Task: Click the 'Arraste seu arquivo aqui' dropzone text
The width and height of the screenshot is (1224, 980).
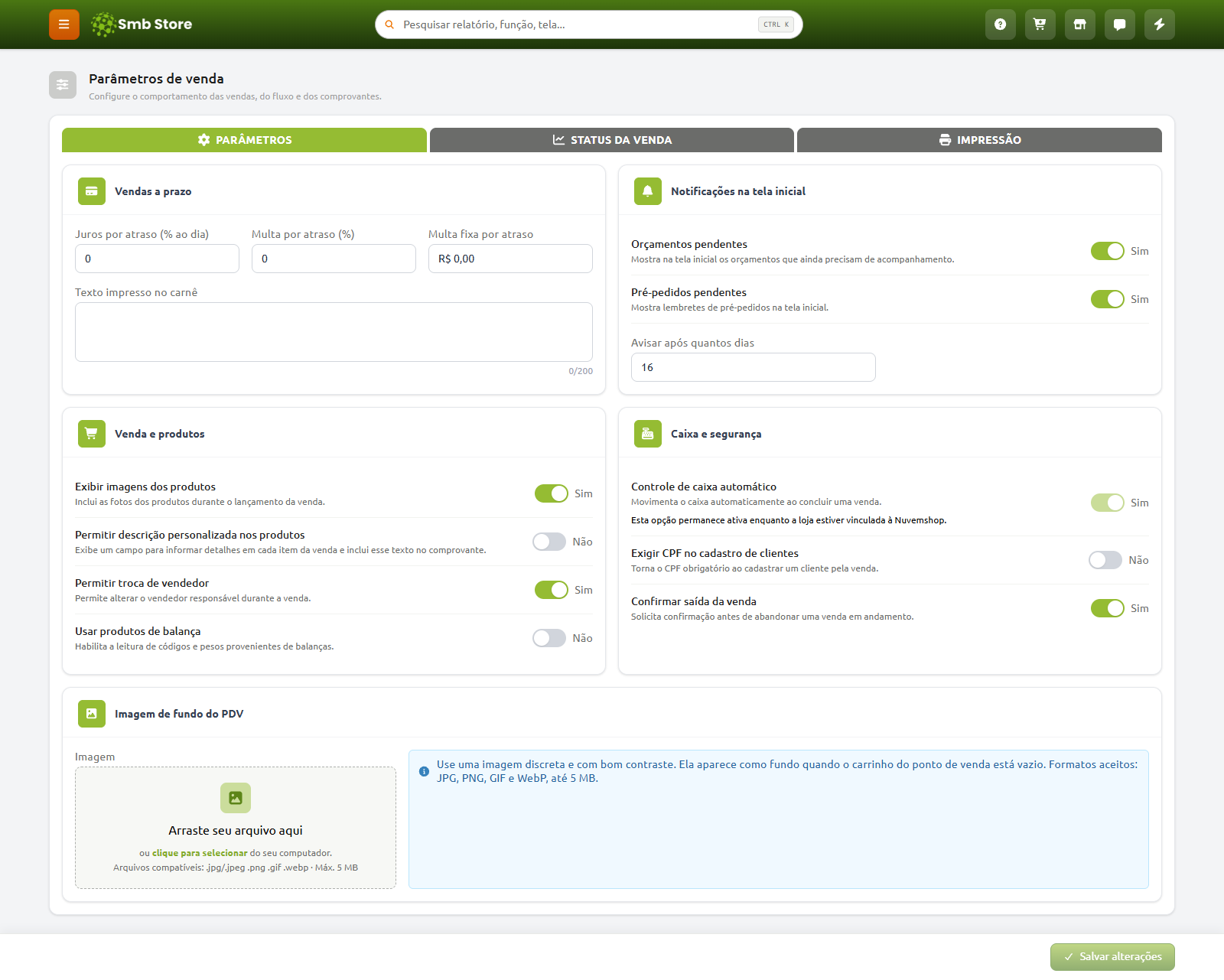Action: coord(236,831)
